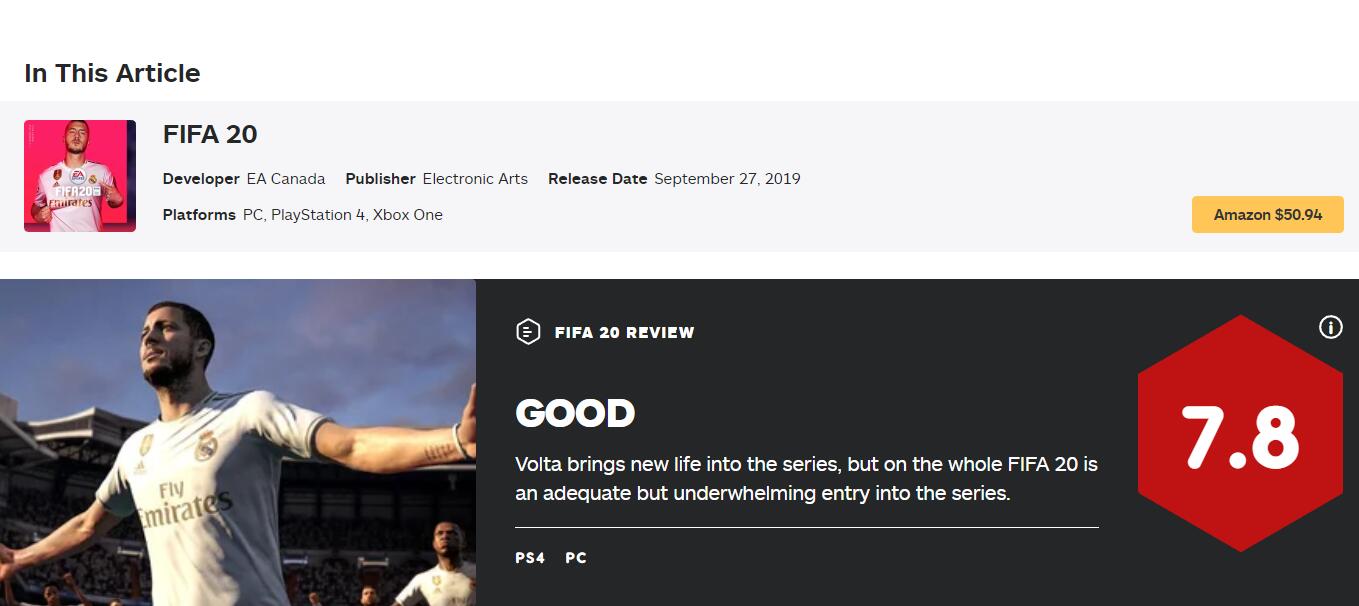Click the FIFA 20 review screenshot image
Screen dimensions: 1359x606
[x=238, y=442]
